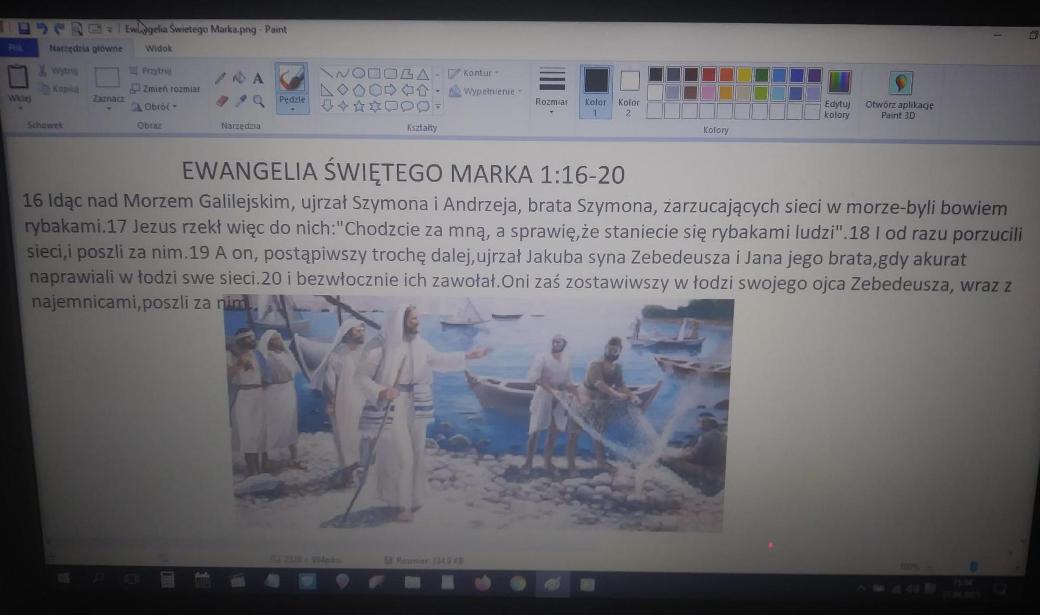Select the Color picker eyedropper tool
Screen dimensions: 1040x615
pyautogui.click(x=240, y=101)
